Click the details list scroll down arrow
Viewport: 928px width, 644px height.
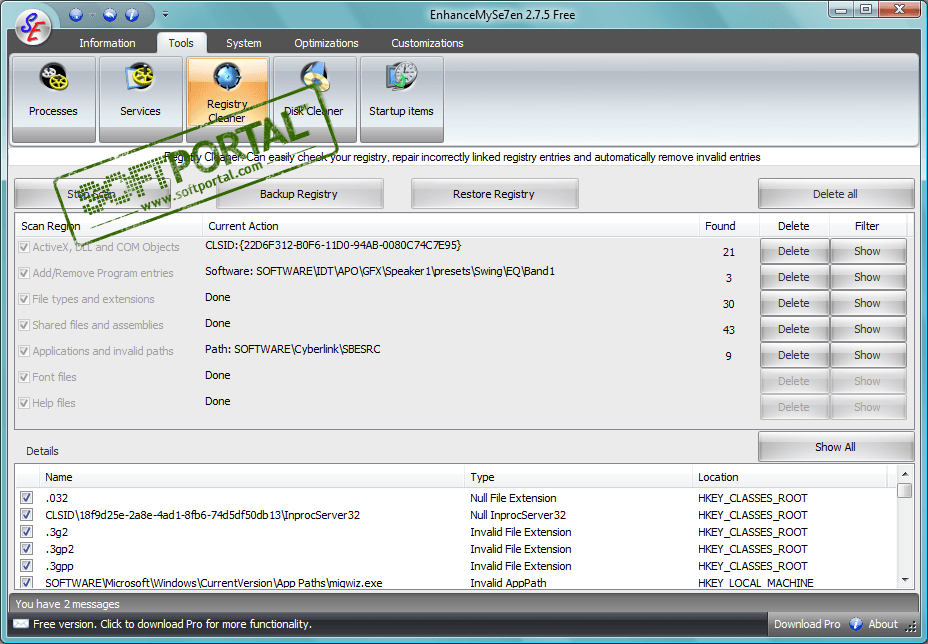(904, 580)
